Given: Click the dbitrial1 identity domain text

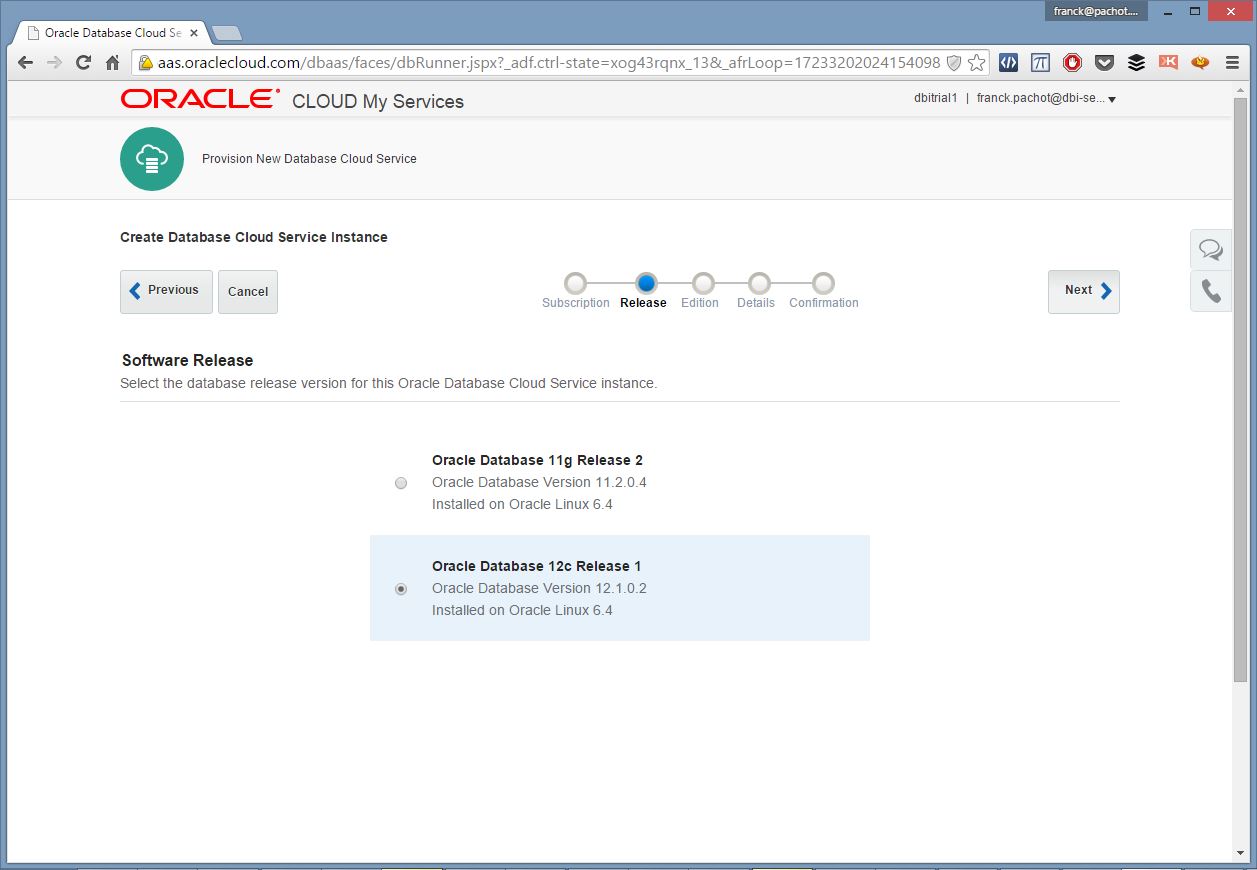Looking at the screenshot, I should coord(936,99).
